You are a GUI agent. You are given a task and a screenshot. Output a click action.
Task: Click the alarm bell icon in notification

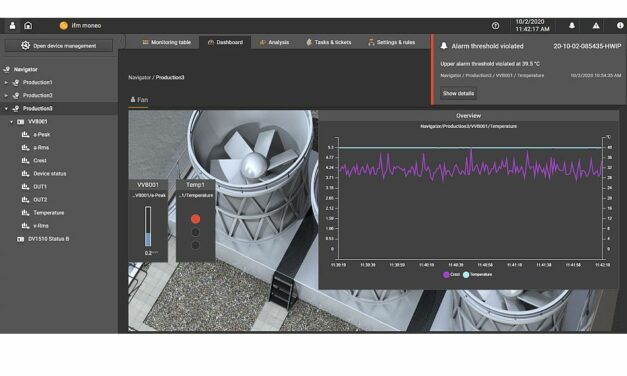pyautogui.click(x=444, y=46)
